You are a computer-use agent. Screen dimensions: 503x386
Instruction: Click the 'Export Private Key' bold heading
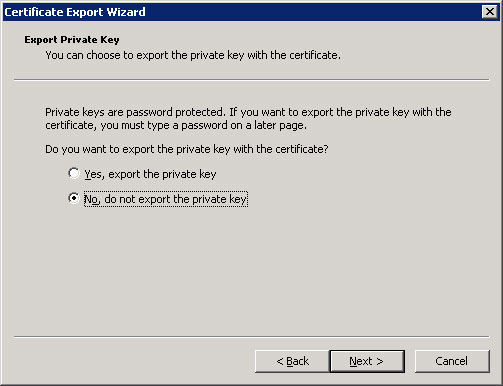click(x=72, y=40)
